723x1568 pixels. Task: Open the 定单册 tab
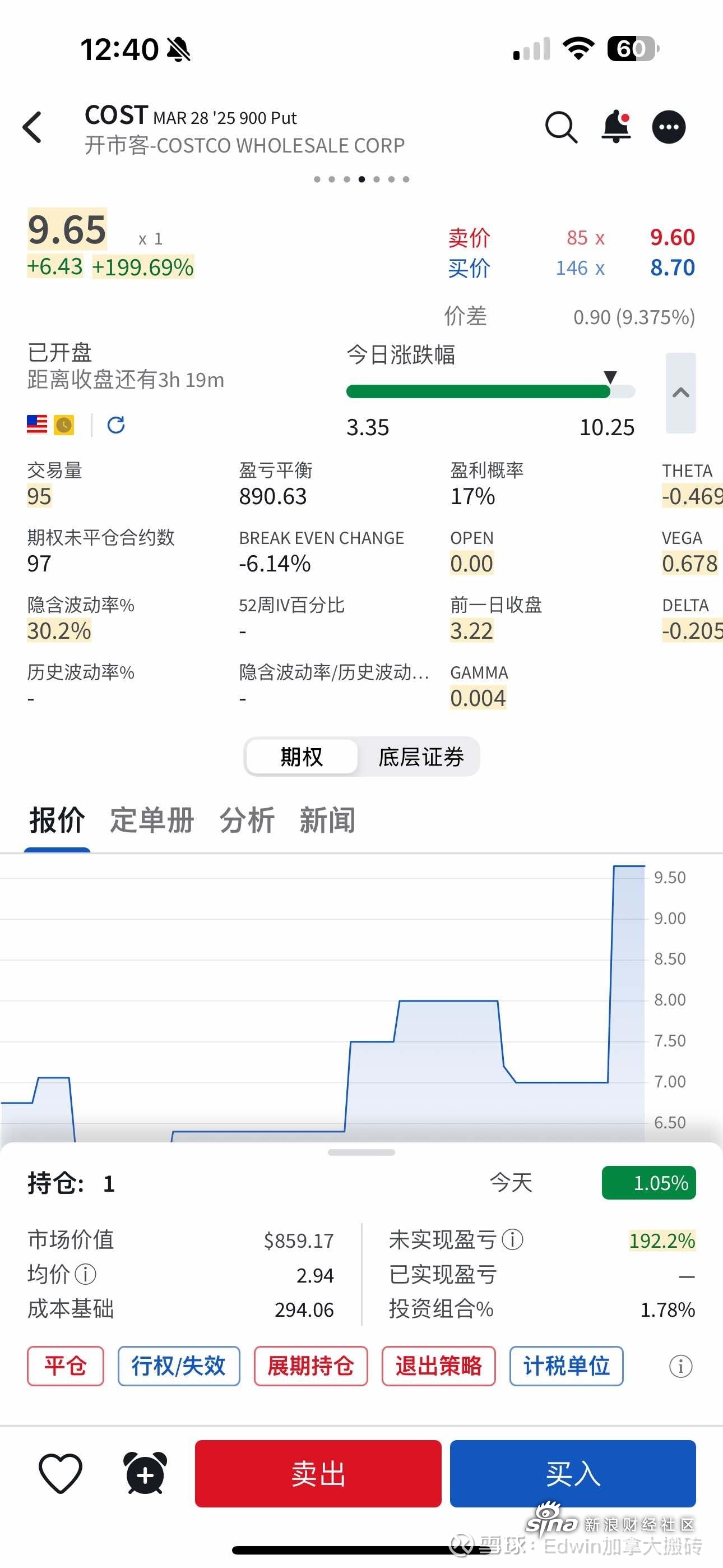(x=152, y=820)
